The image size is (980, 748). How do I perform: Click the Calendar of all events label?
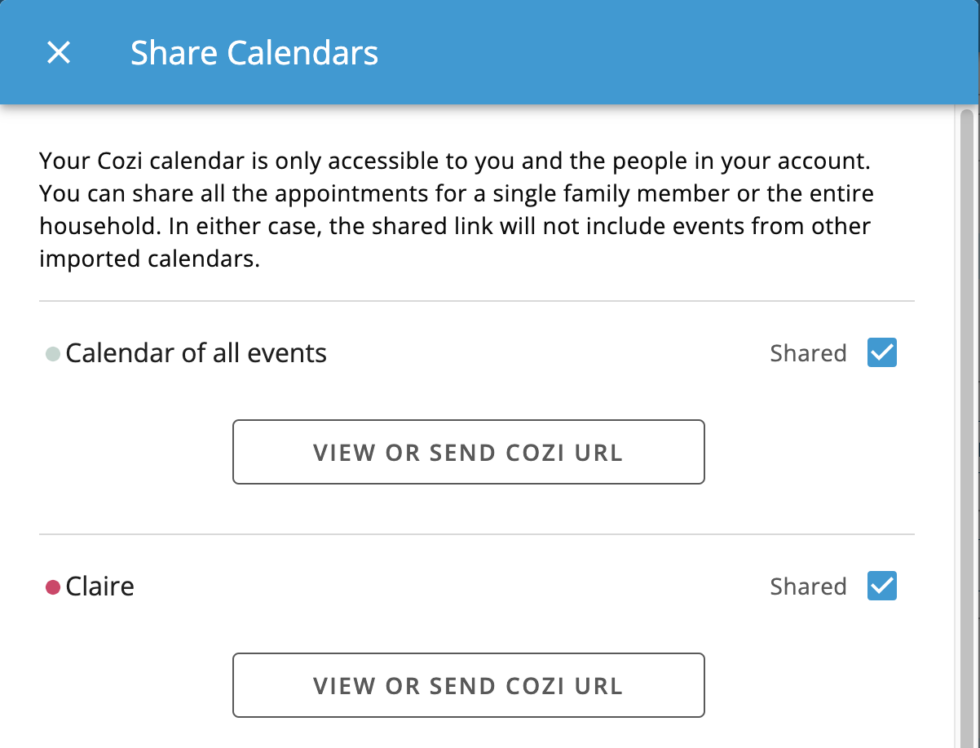point(196,353)
